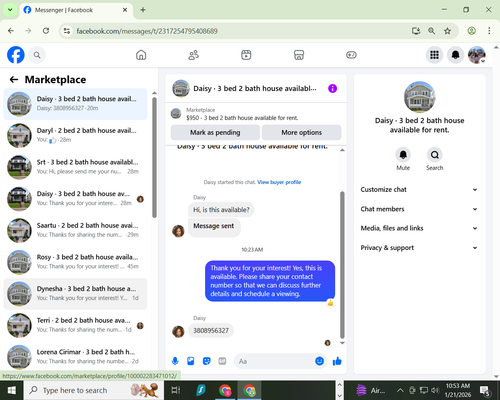
Task: Expand the Chat members section
Action: point(419,209)
